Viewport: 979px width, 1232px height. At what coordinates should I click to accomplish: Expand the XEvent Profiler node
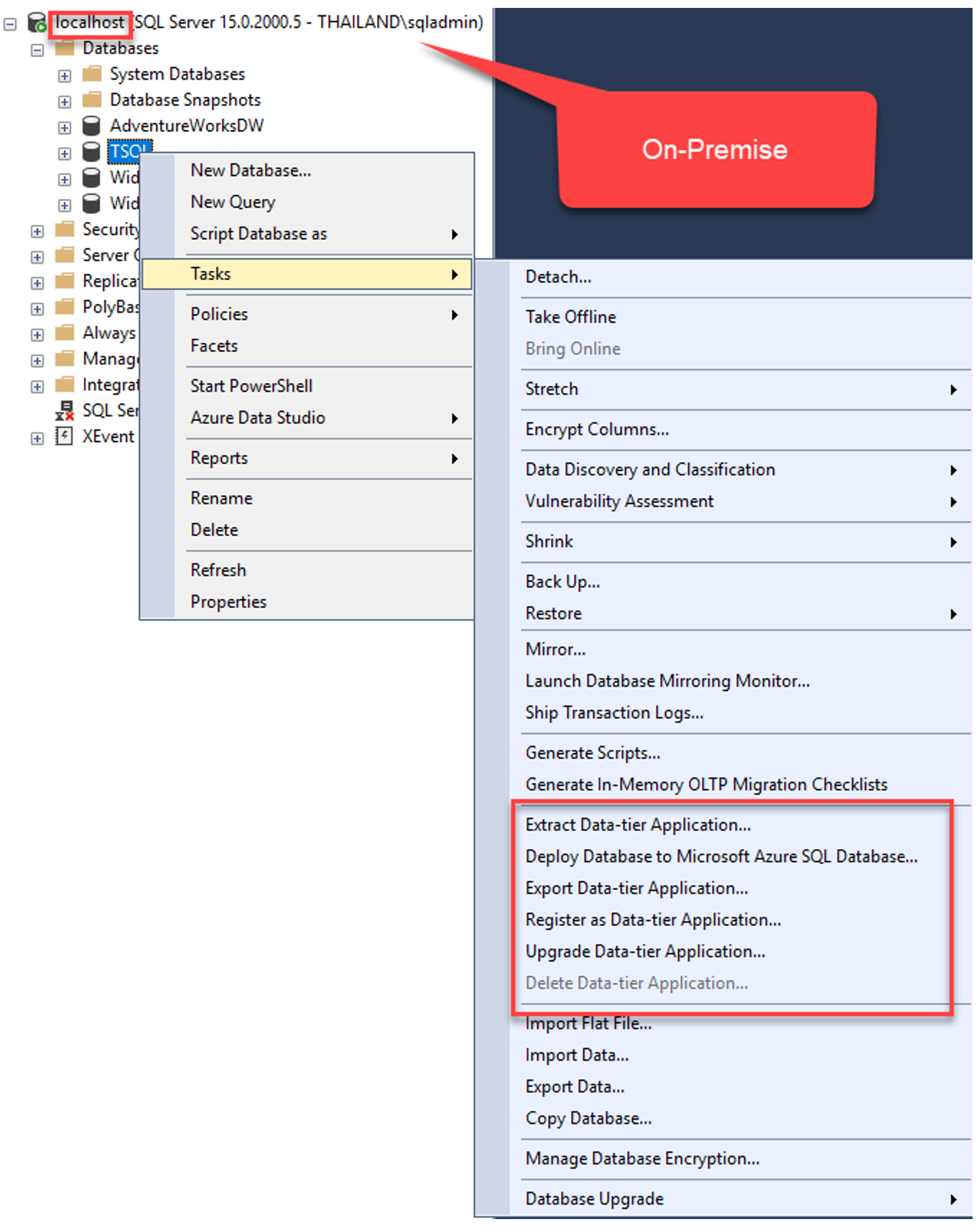37,438
